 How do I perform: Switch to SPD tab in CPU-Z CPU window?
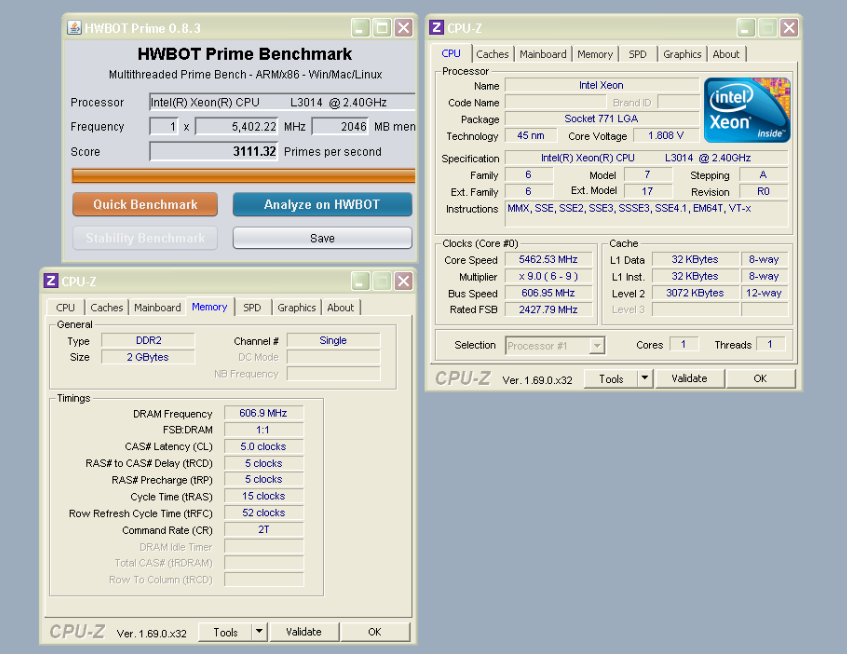(637, 54)
